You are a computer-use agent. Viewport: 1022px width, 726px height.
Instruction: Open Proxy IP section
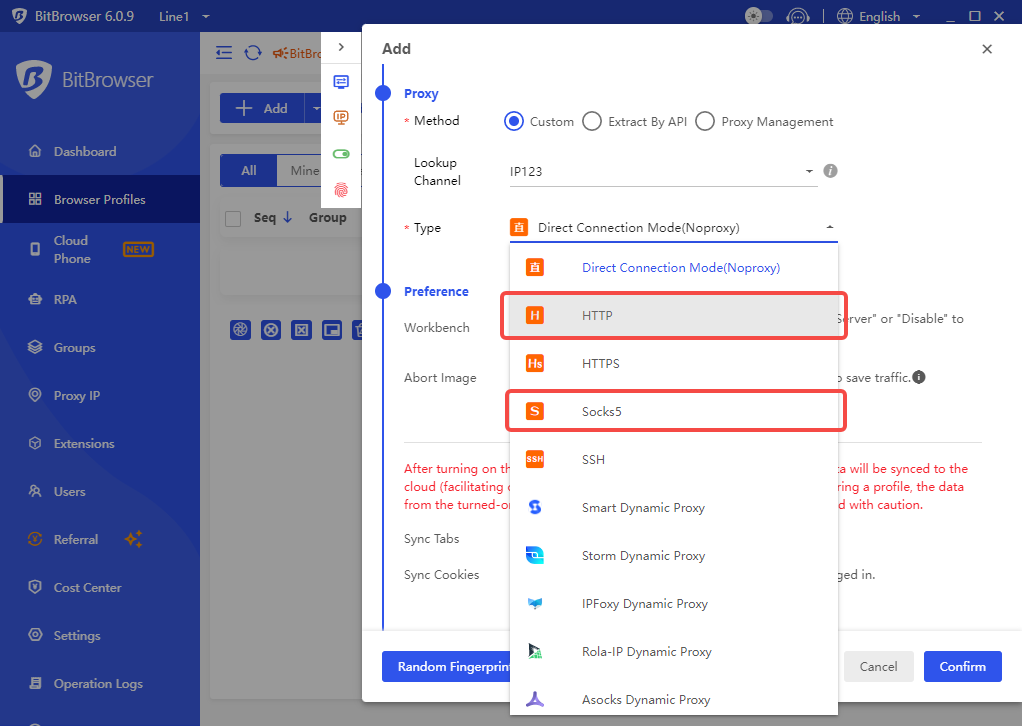[76, 396]
